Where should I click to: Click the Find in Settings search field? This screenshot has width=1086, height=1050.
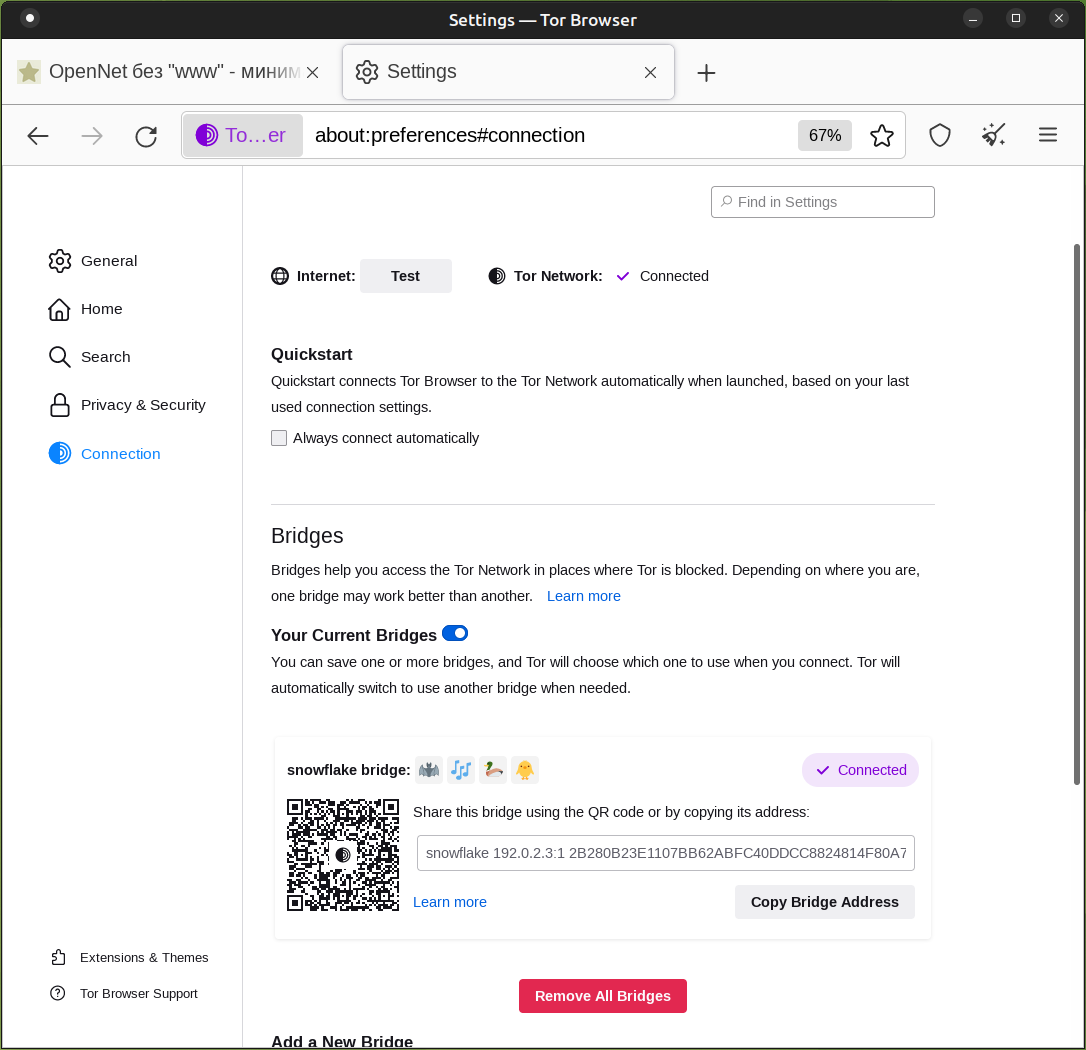(823, 202)
